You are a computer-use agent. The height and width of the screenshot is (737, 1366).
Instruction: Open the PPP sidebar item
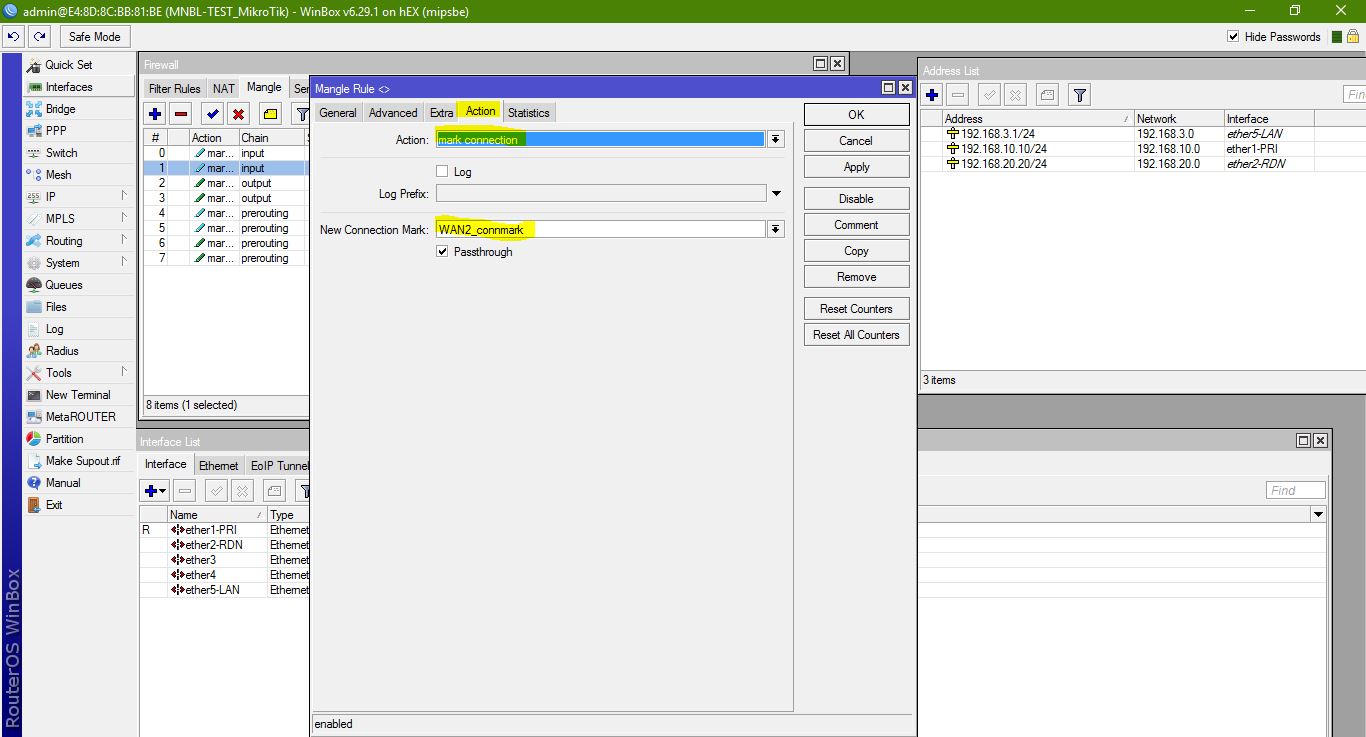coord(56,131)
